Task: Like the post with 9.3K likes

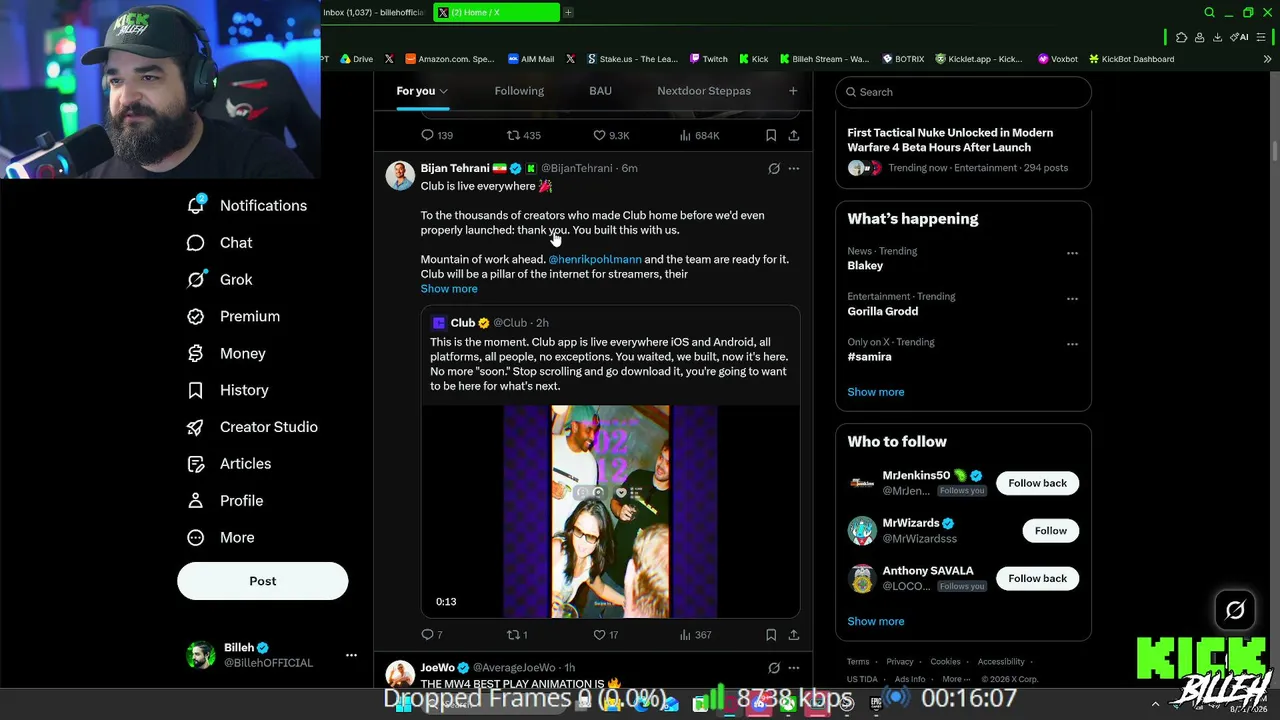Action: [611, 135]
